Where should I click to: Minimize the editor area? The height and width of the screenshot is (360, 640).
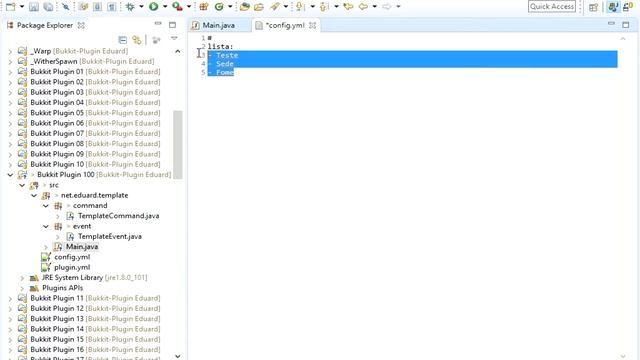point(611,24)
